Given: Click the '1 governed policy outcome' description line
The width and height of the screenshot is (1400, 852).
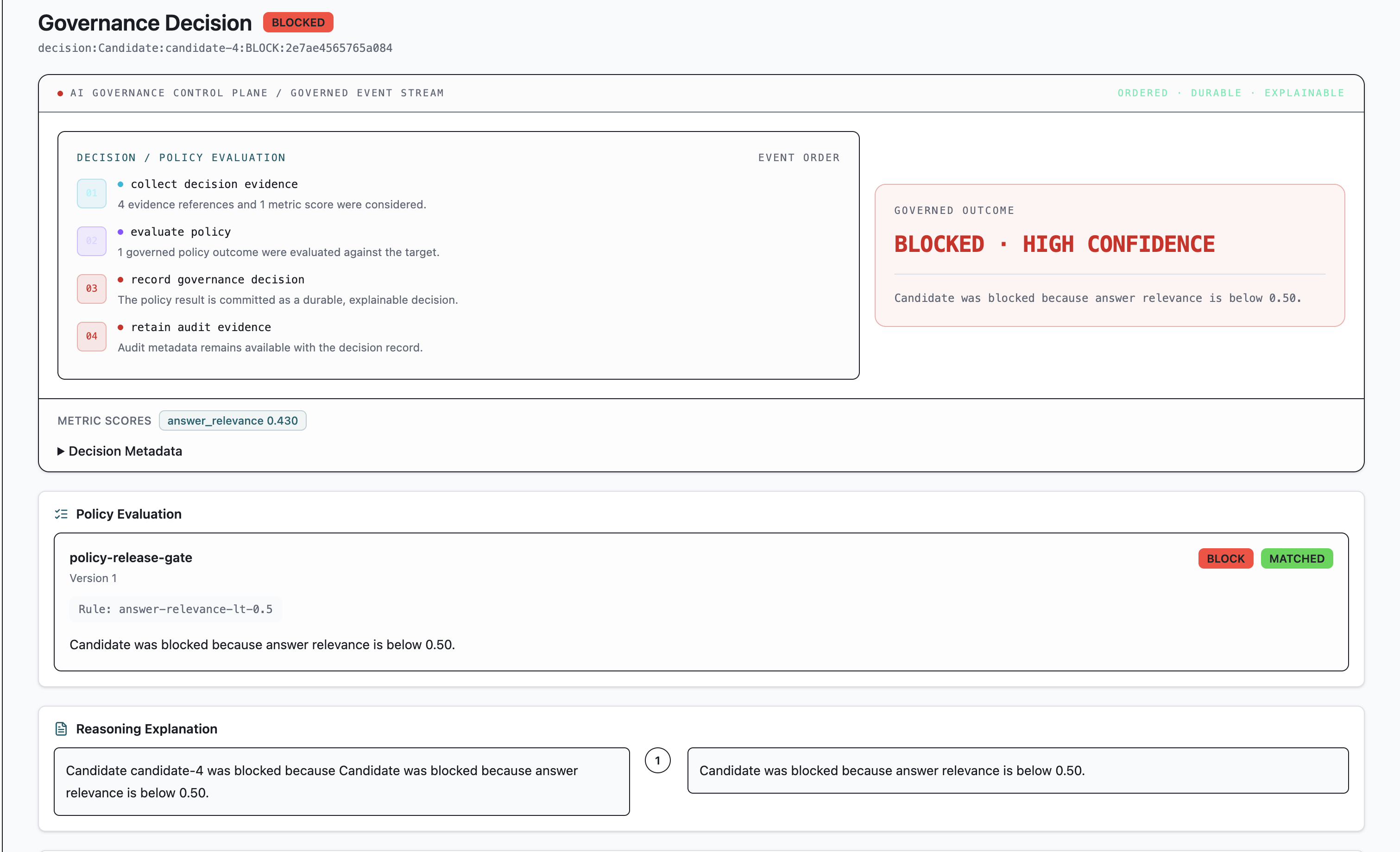Looking at the screenshot, I should click(278, 252).
